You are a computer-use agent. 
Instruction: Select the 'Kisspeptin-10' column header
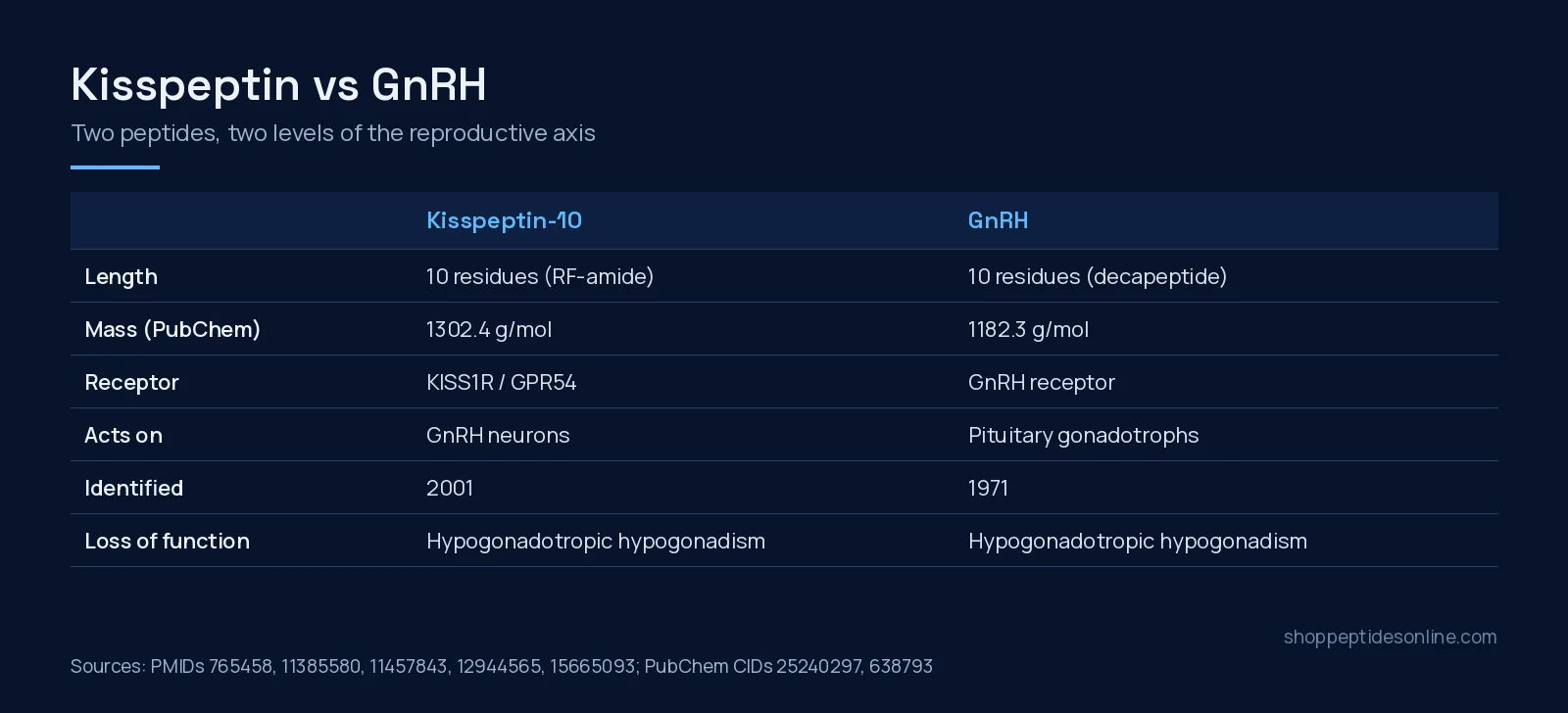[504, 220]
